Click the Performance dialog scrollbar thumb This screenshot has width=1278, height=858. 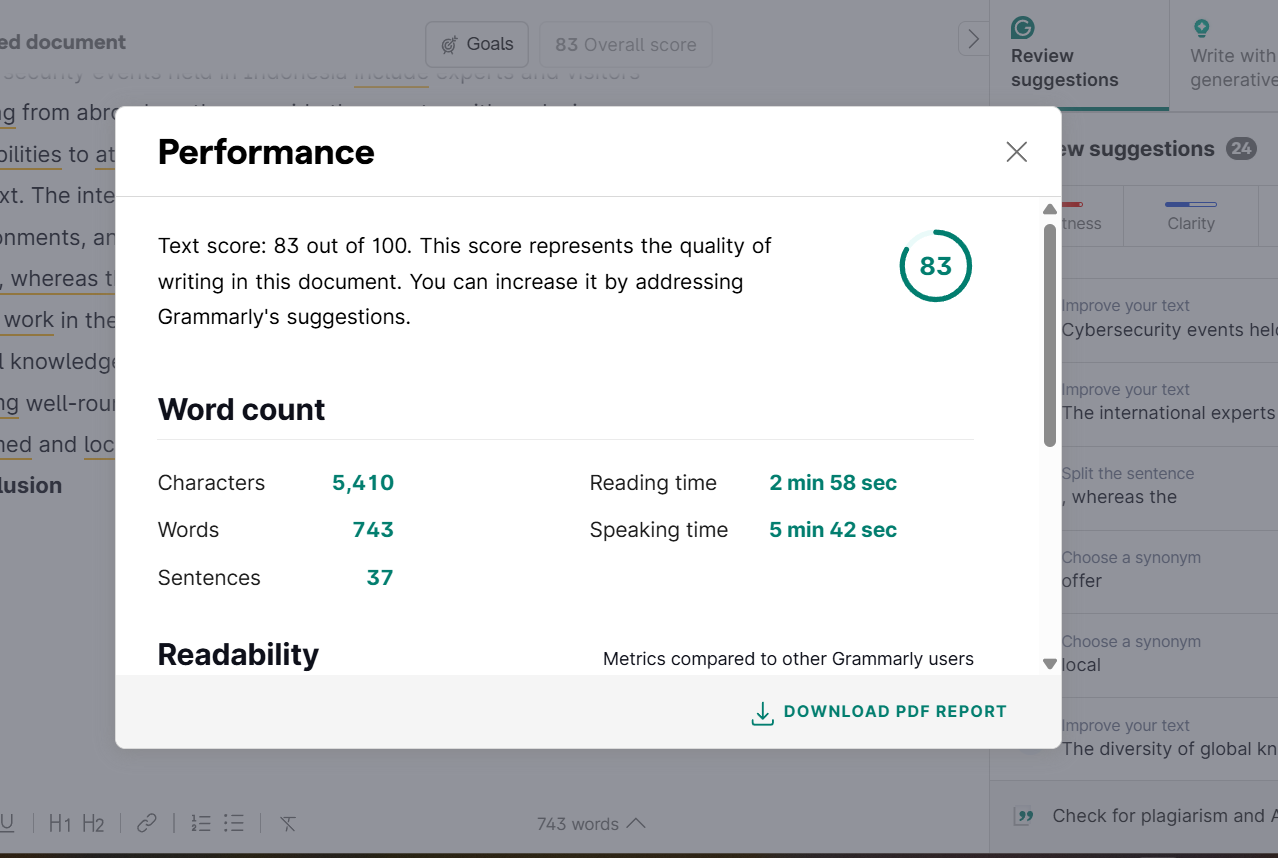(x=1049, y=335)
